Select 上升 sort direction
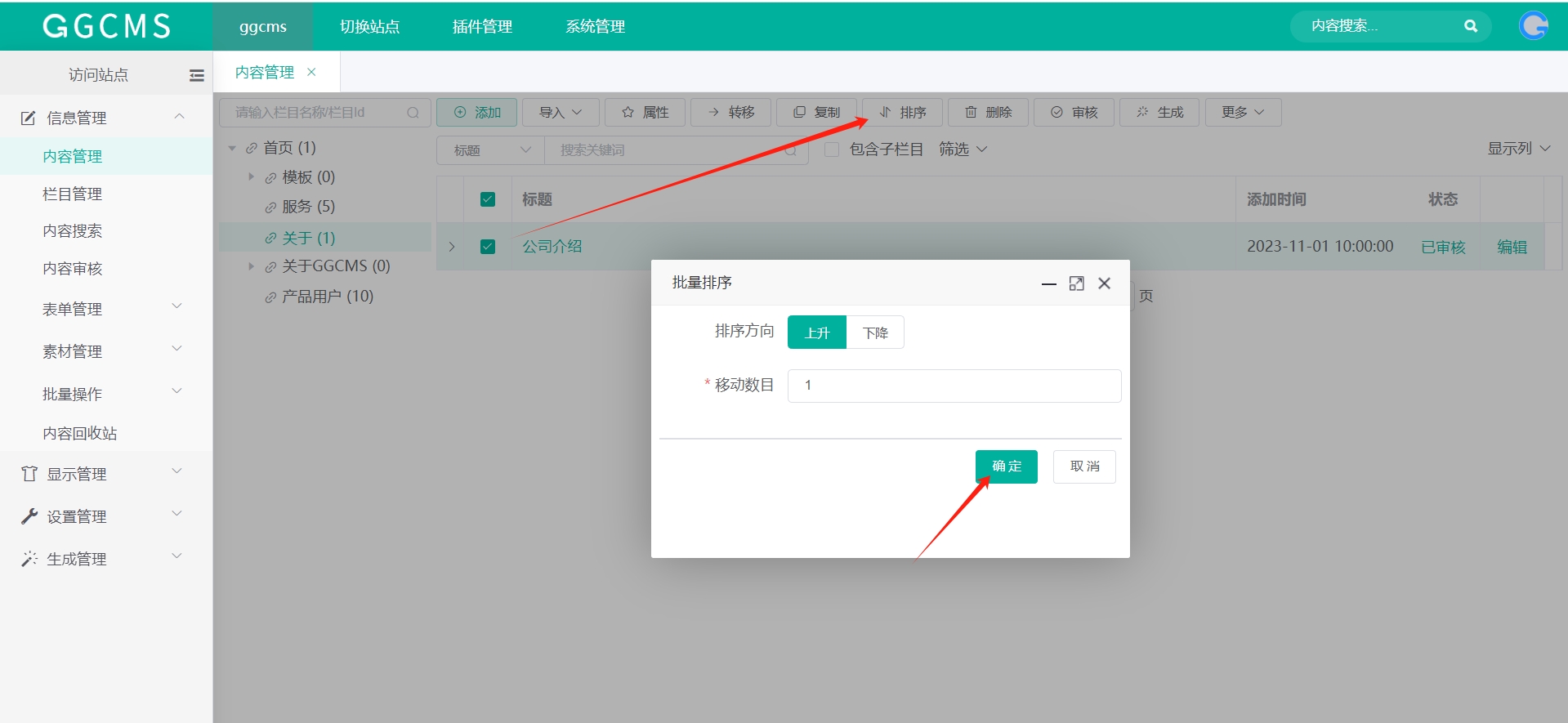The image size is (1568, 723). [x=817, y=332]
